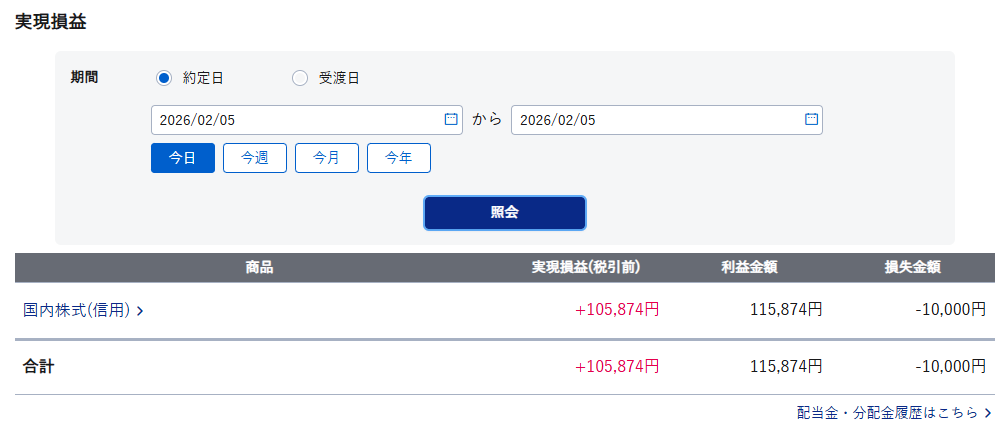Click the arrow after the 配当金・分配金履歴 link
Image resolution: width=1007 pixels, height=426 pixels.
[x=988, y=412]
